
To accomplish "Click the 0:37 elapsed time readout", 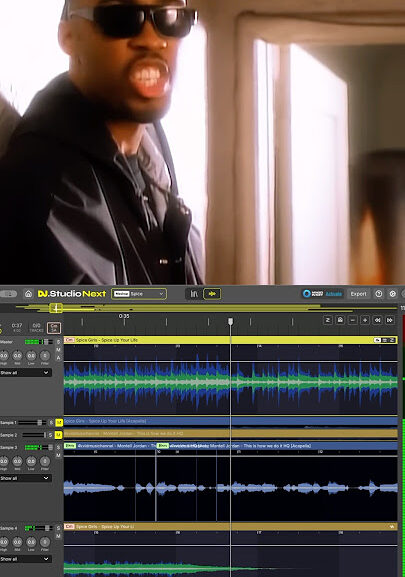I will tap(17, 325).
